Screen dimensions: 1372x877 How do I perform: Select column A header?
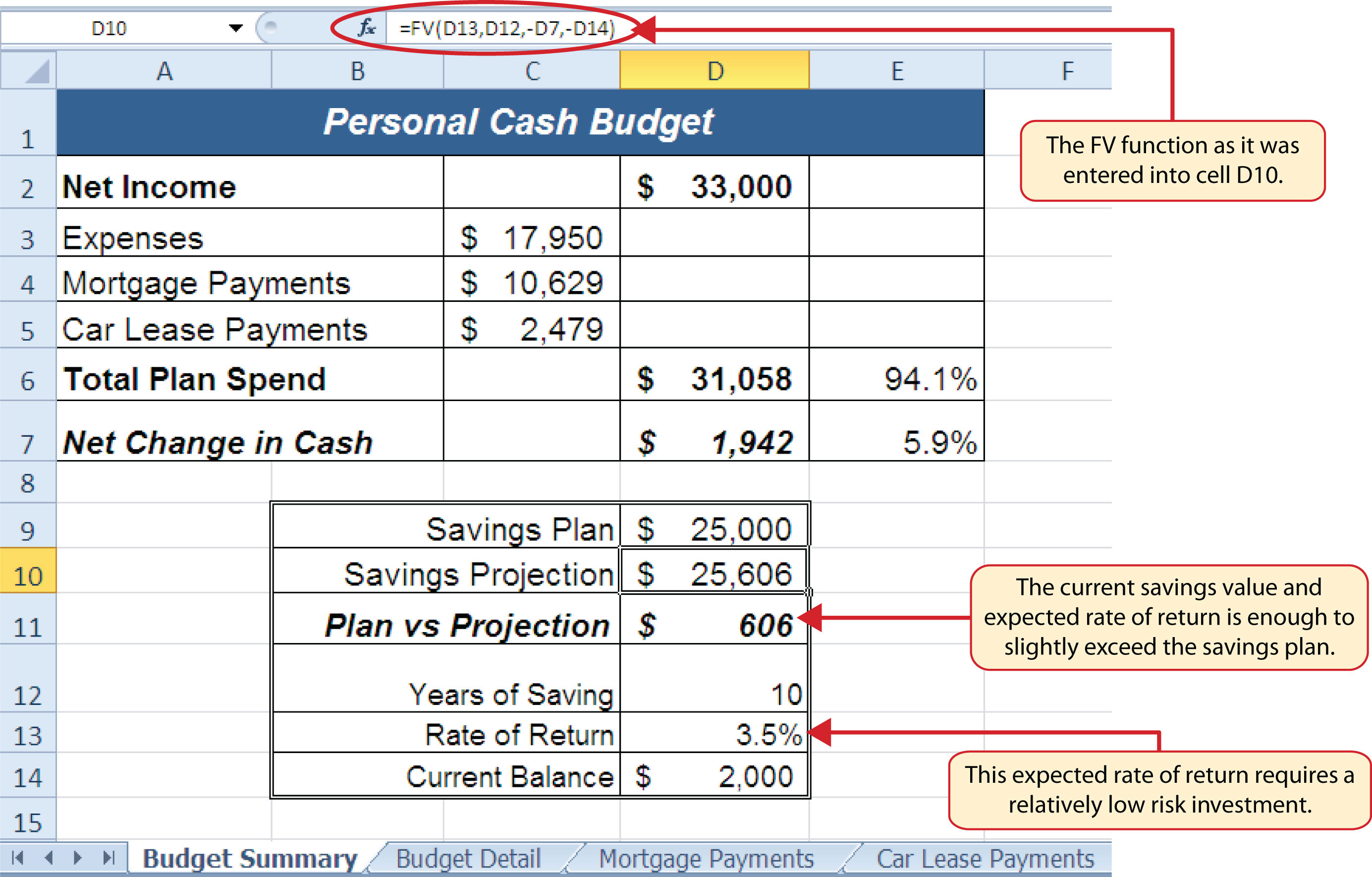point(164,71)
